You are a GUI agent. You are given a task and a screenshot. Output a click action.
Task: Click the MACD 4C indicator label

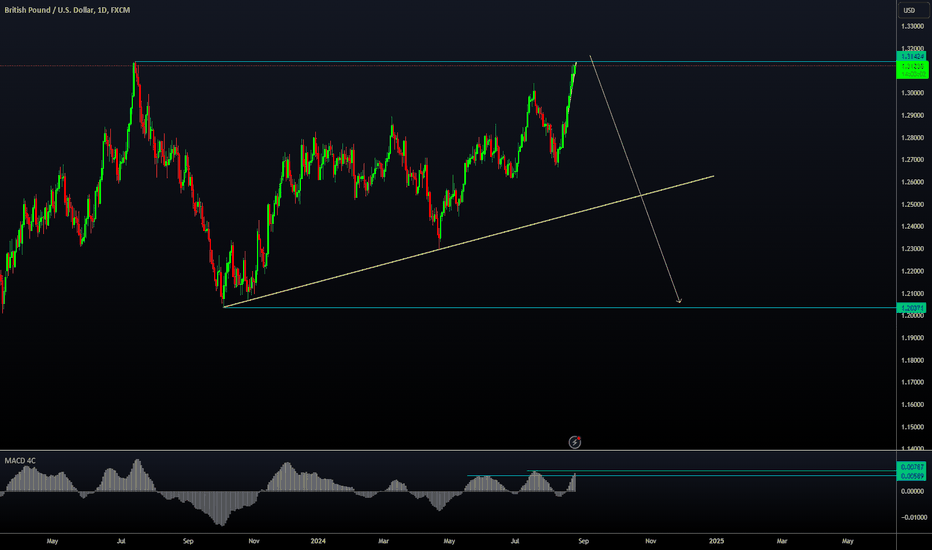tap(20, 461)
